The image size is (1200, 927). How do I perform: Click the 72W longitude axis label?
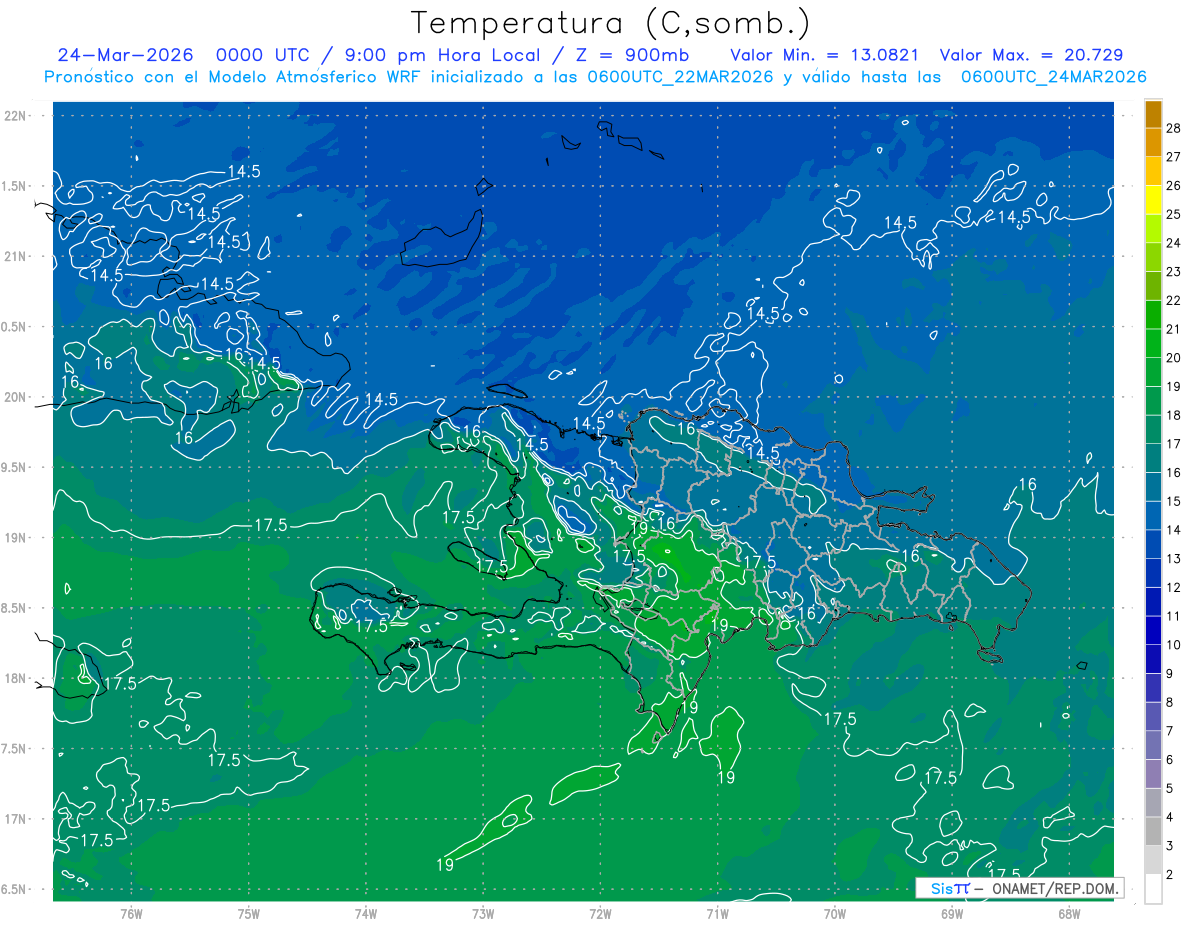click(x=600, y=914)
